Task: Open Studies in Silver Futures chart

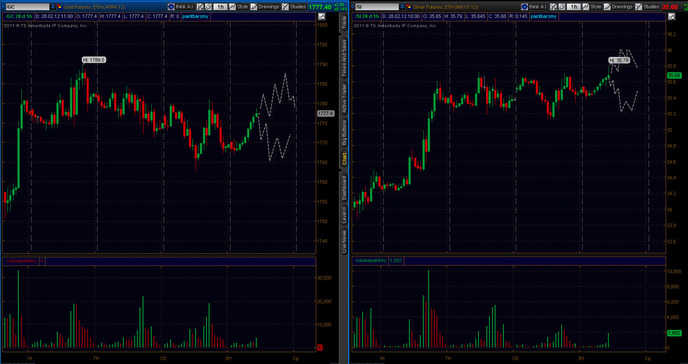Action: 647,7
